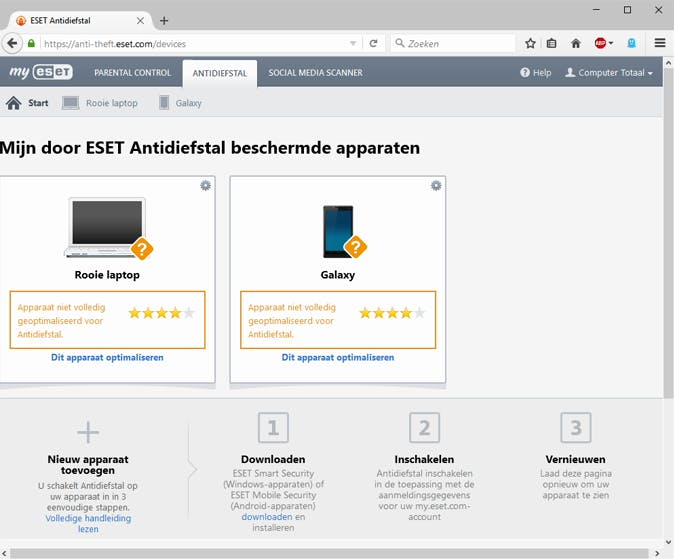Open the address bar history dropdown arrow
This screenshot has height=559, width=674.
[x=352, y=43]
